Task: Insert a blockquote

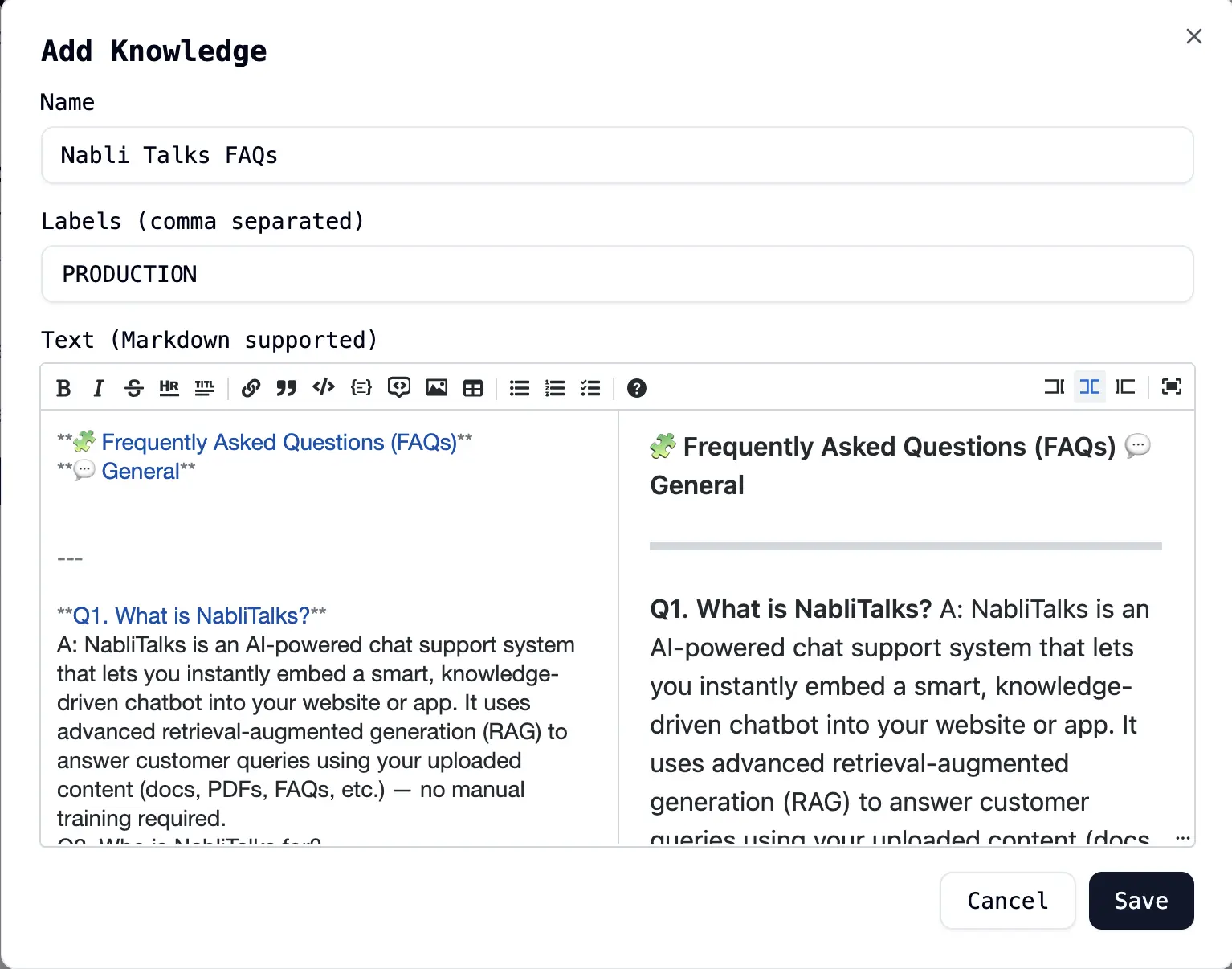Action: tap(287, 388)
